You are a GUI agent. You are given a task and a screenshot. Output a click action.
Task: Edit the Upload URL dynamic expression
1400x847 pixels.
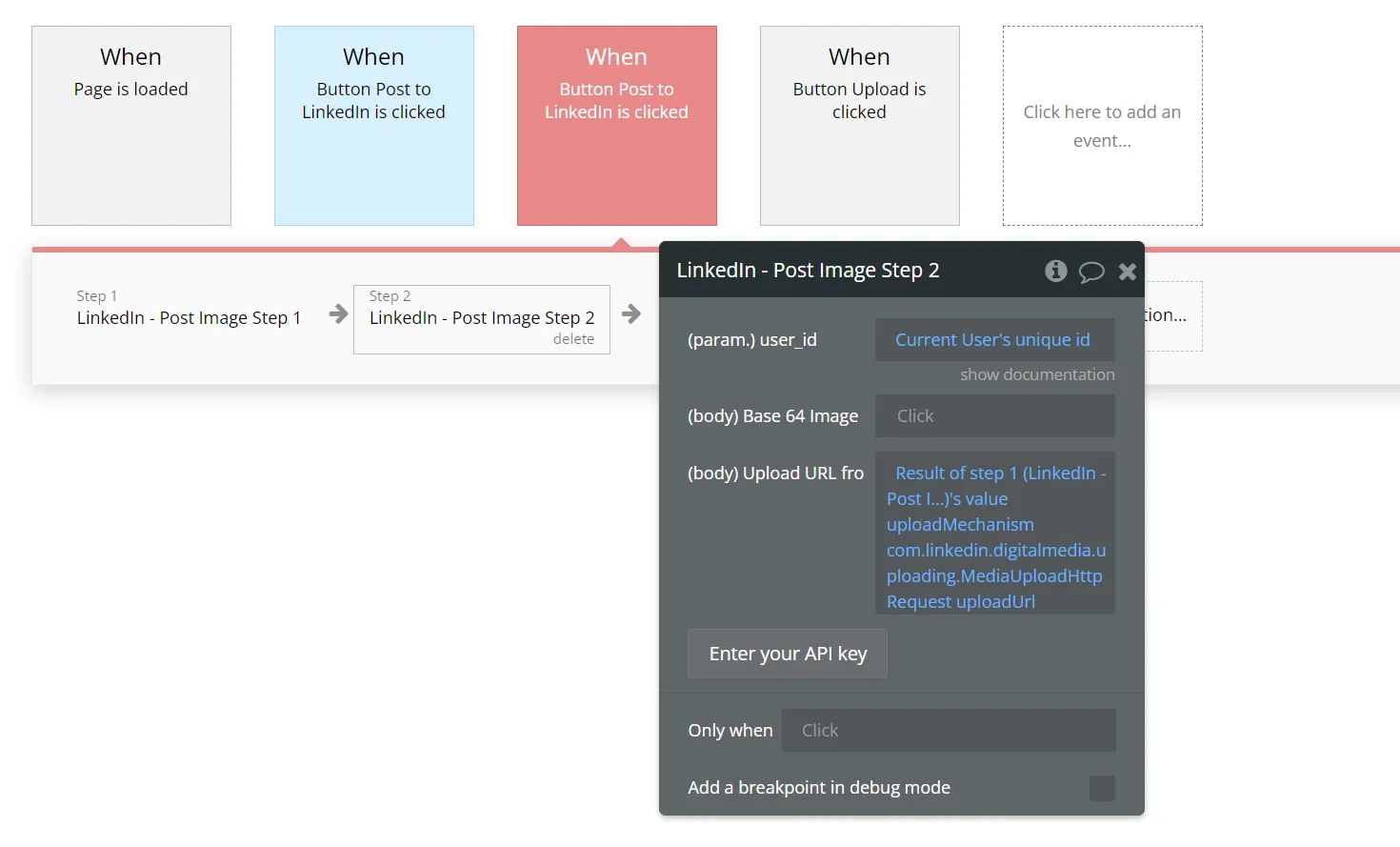(995, 533)
